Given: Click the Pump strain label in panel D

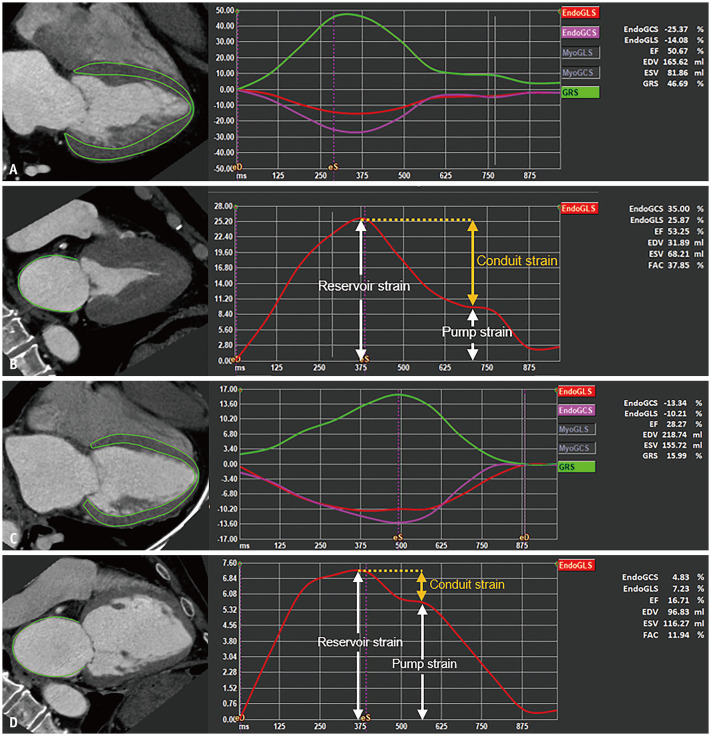Looking at the screenshot, I should [x=425, y=663].
